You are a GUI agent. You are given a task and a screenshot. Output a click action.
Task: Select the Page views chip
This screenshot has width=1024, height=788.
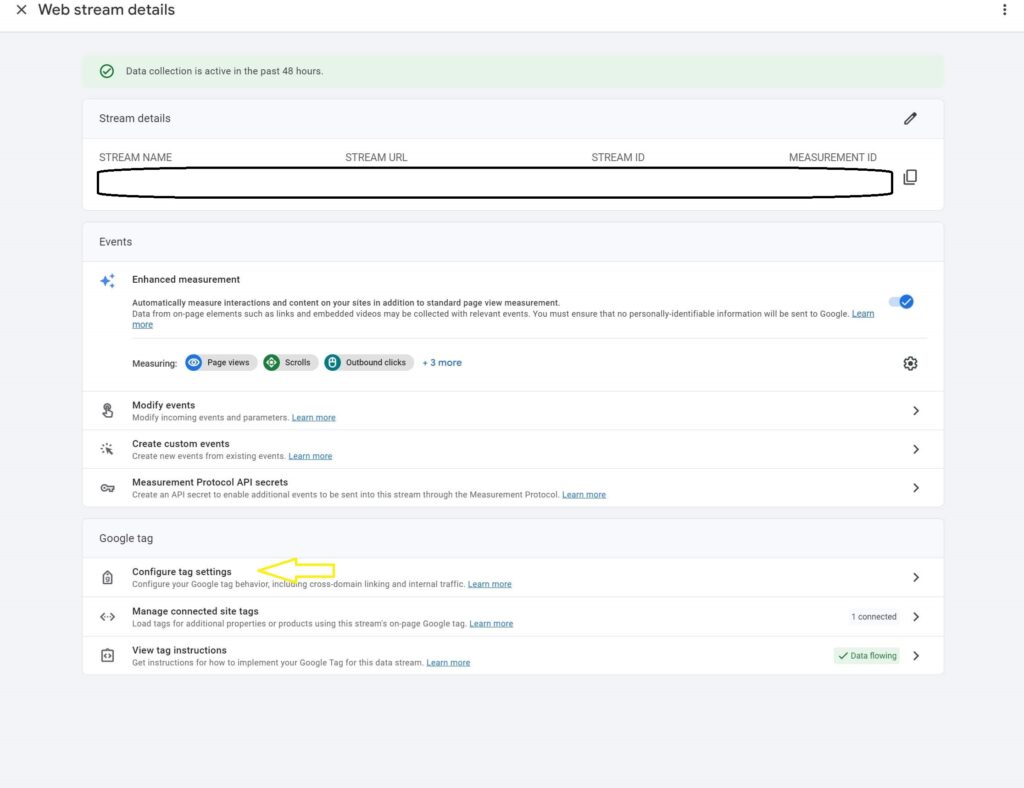[x=221, y=362]
